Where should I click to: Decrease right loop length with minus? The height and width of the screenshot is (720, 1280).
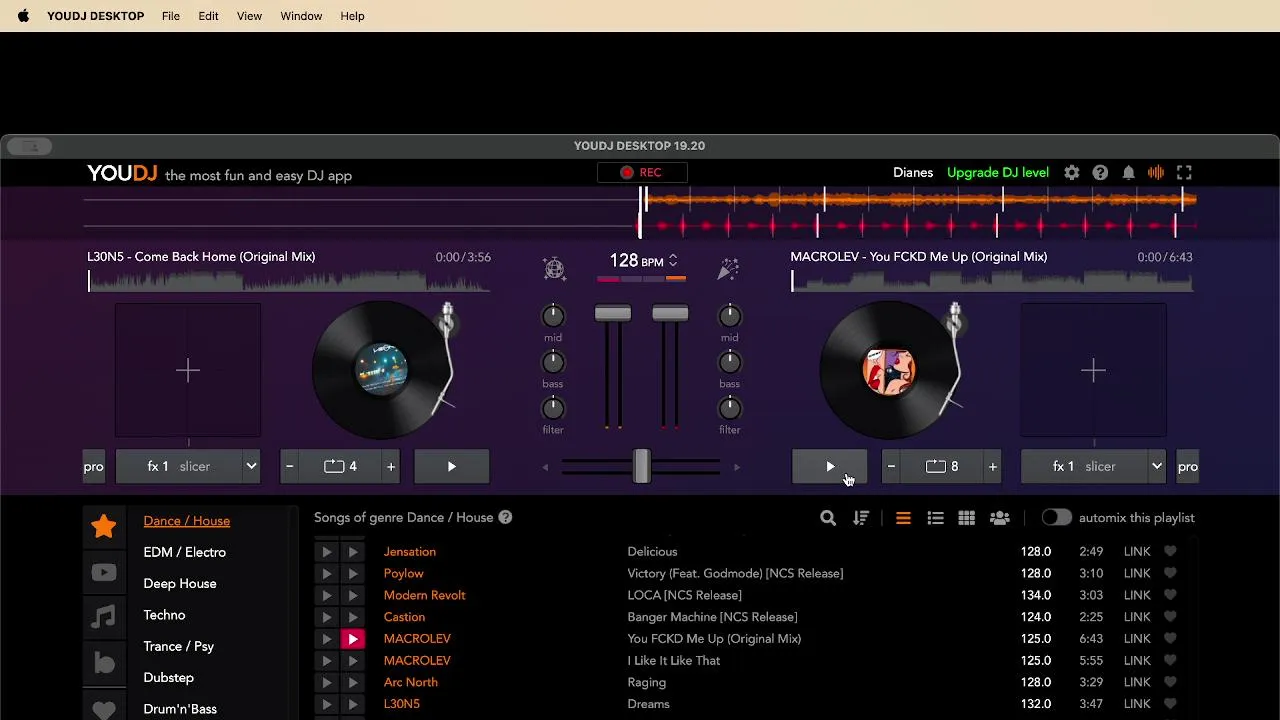click(891, 467)
